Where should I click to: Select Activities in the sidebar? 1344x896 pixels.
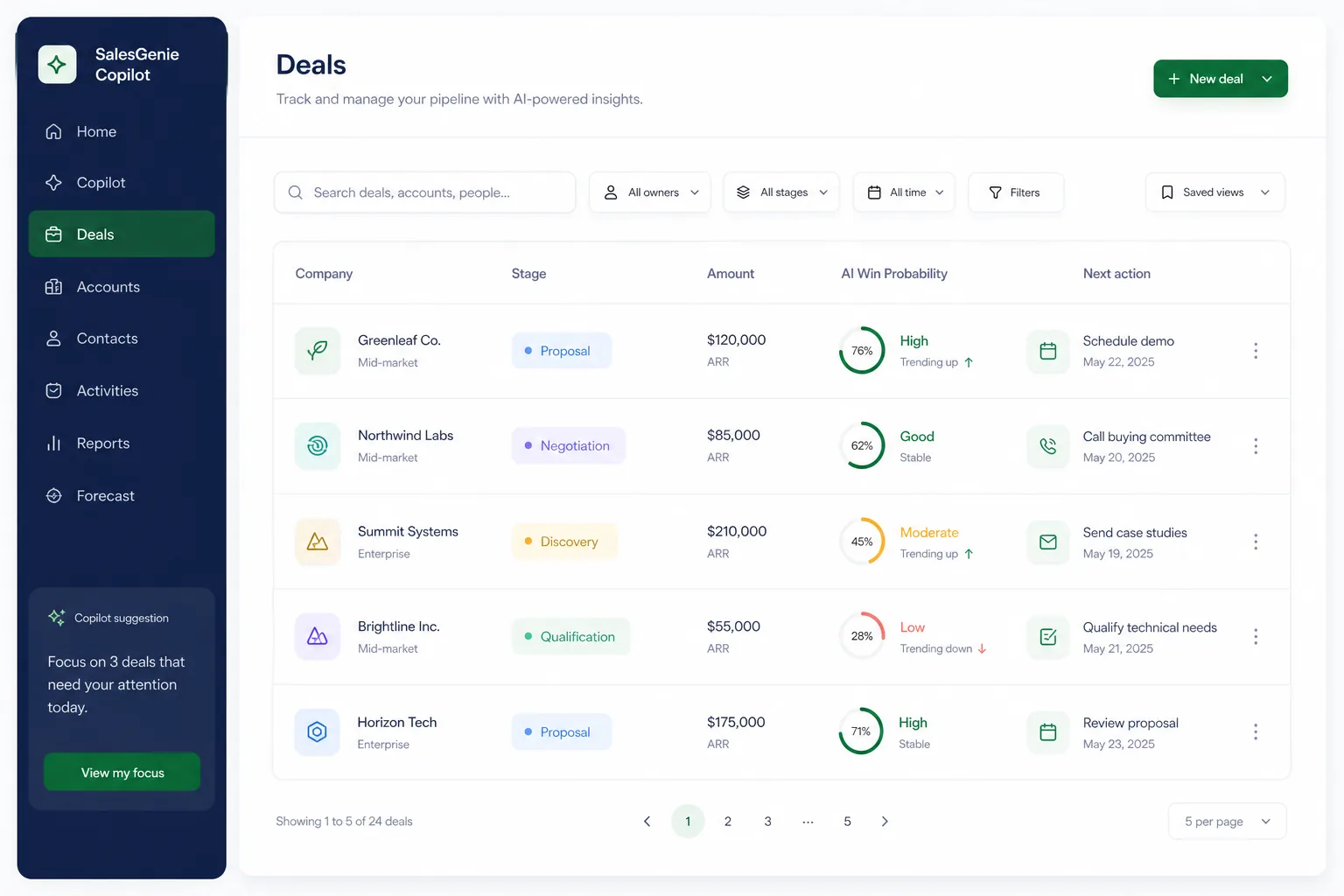[122, 391]
